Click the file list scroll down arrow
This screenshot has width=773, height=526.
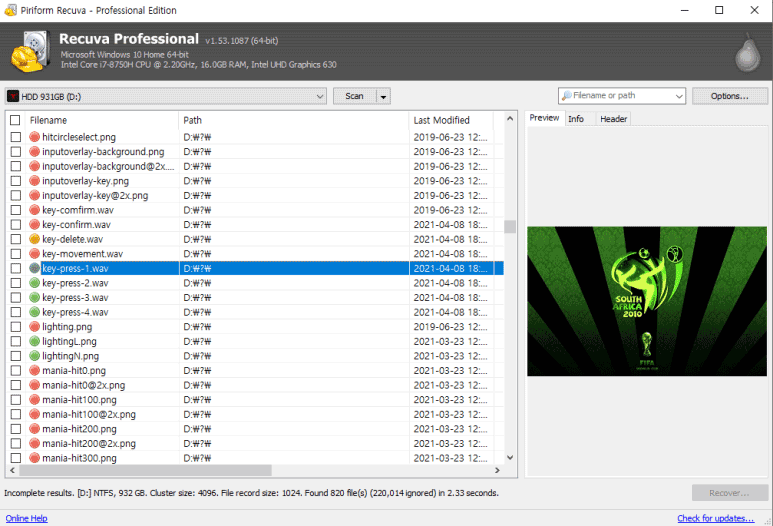pos(510,457)
